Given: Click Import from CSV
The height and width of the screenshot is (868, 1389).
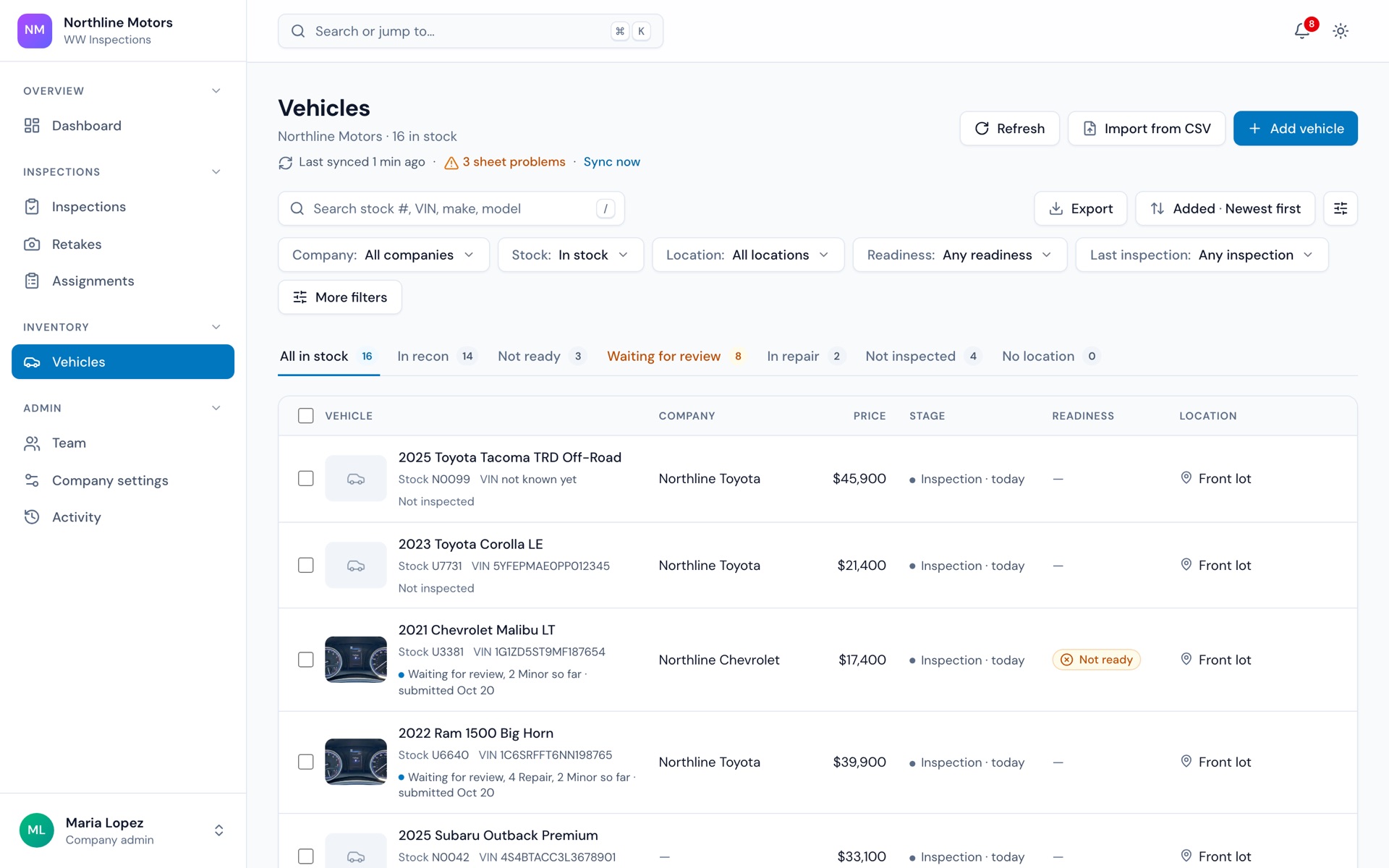Looking at the screenshot, I should (x=1147, y=129).
